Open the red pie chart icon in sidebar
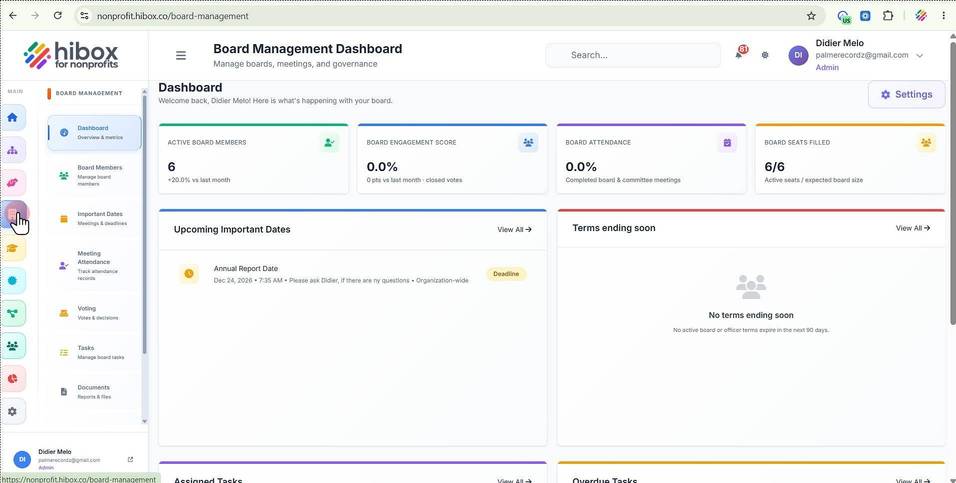 [x=13, y=379]
